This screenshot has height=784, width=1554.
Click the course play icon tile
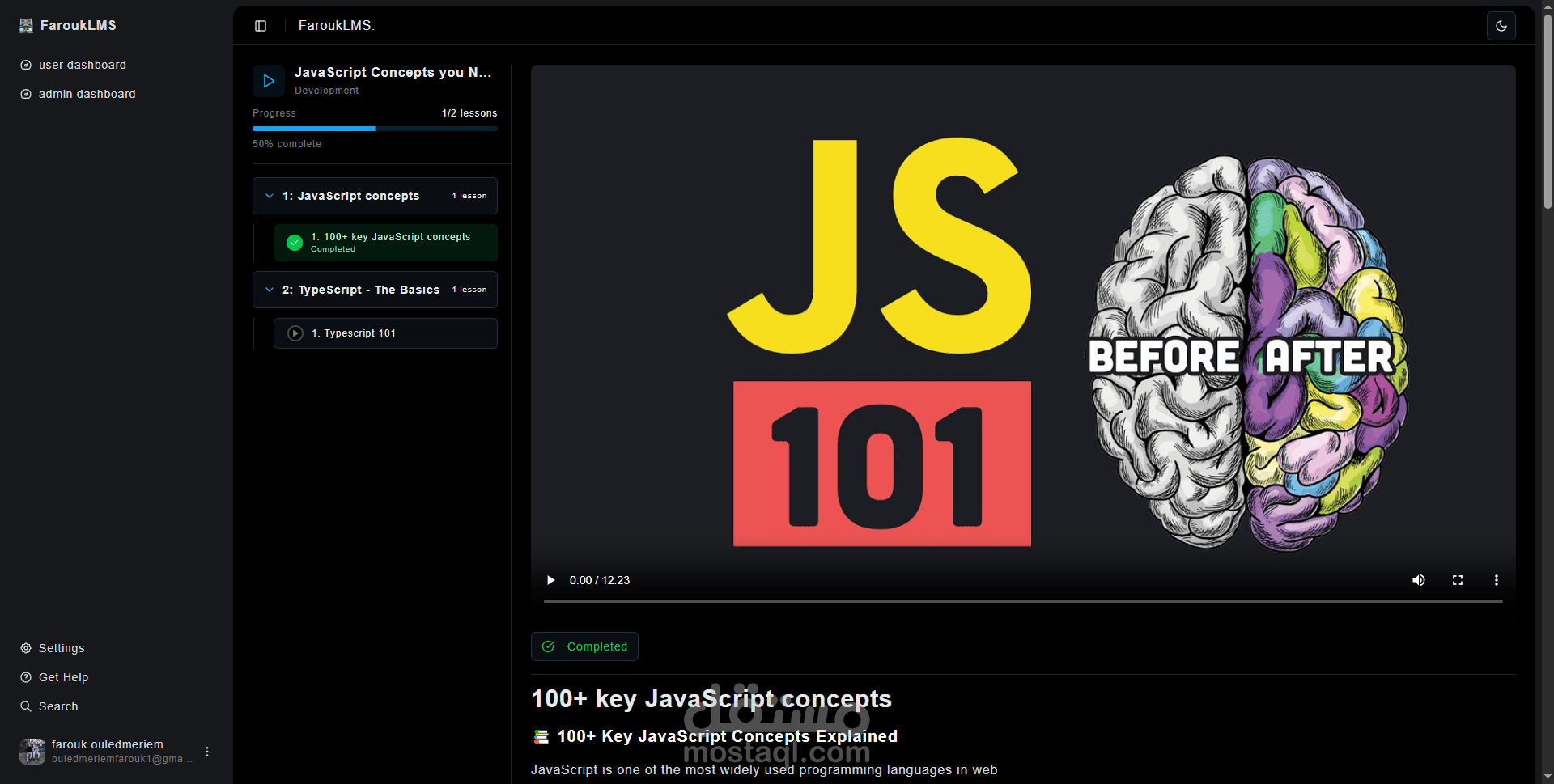269,81
